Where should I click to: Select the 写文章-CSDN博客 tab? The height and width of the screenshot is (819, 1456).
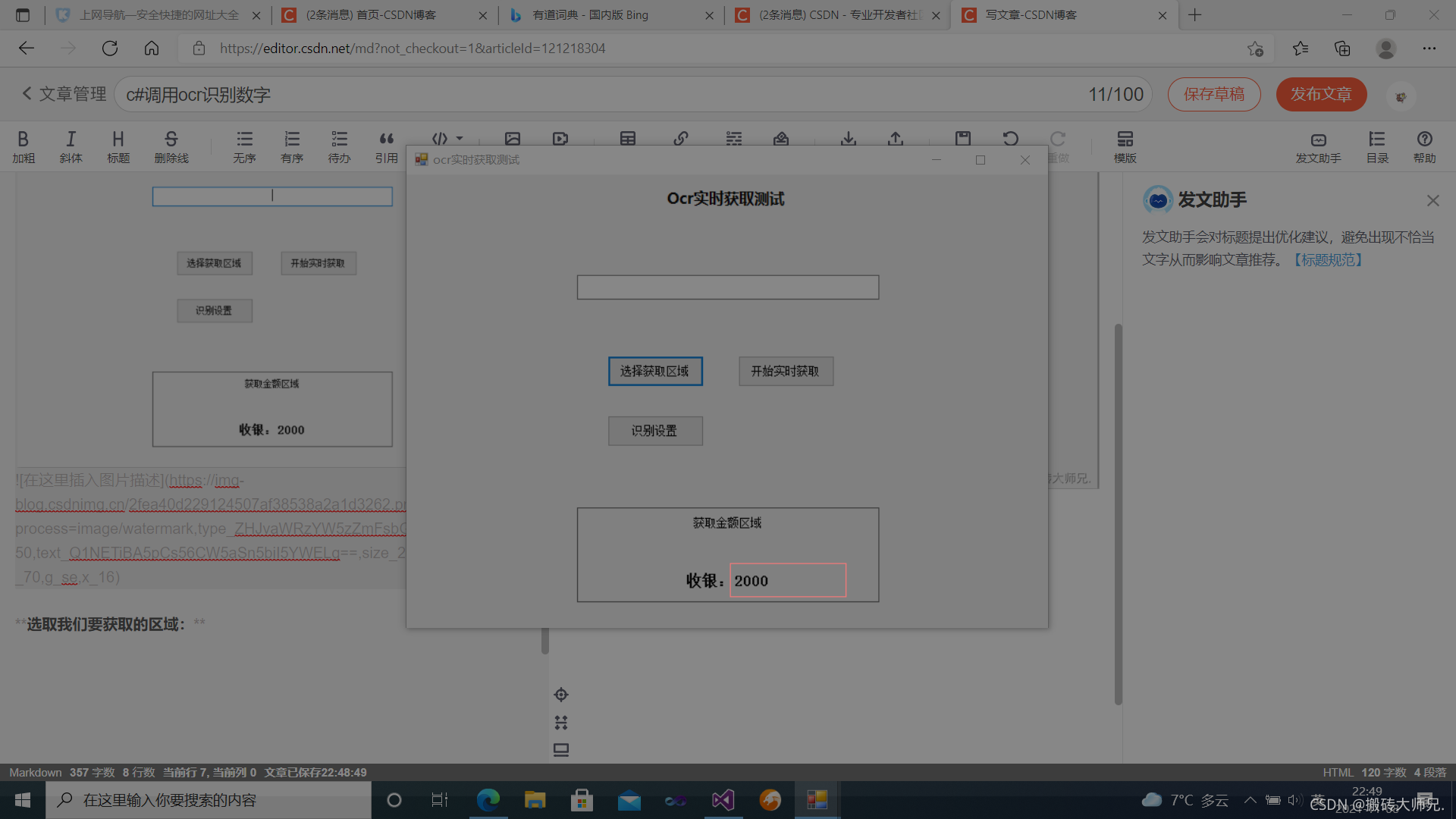1064,15
